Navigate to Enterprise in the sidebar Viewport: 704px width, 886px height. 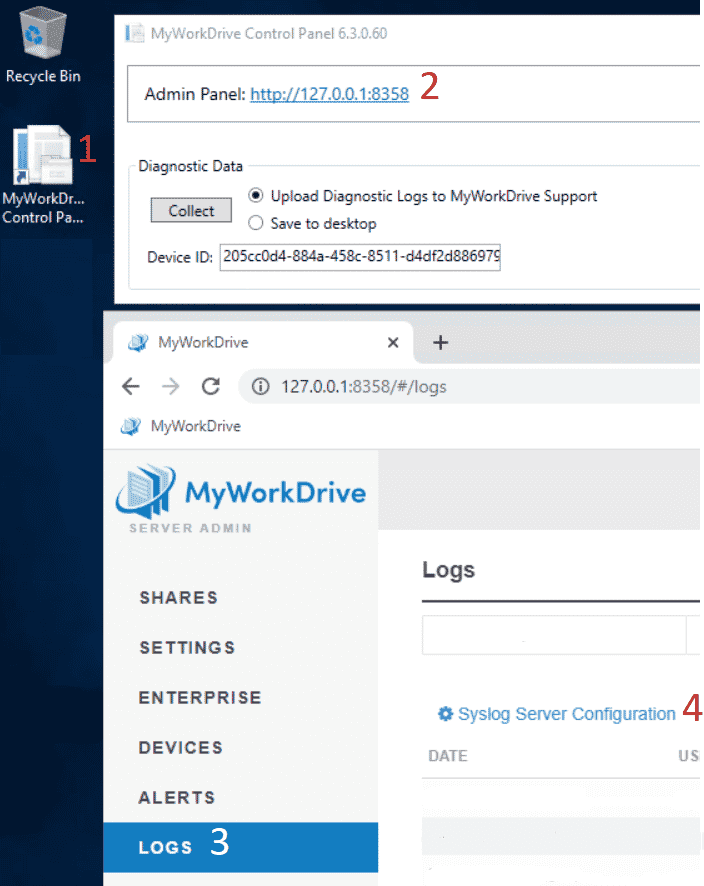click(x=200, y=698)
